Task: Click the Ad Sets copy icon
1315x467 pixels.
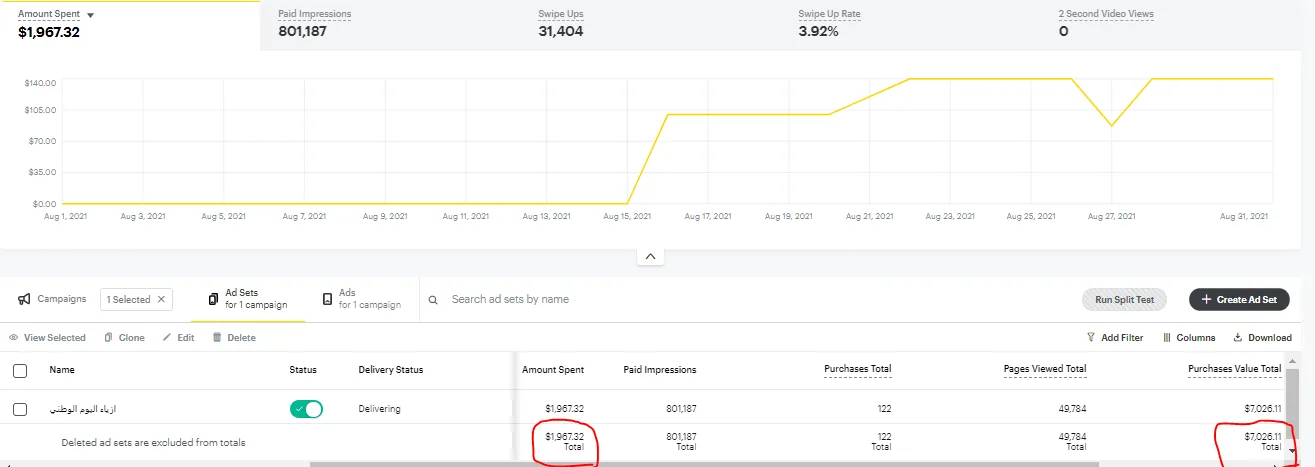Action: 213,299
